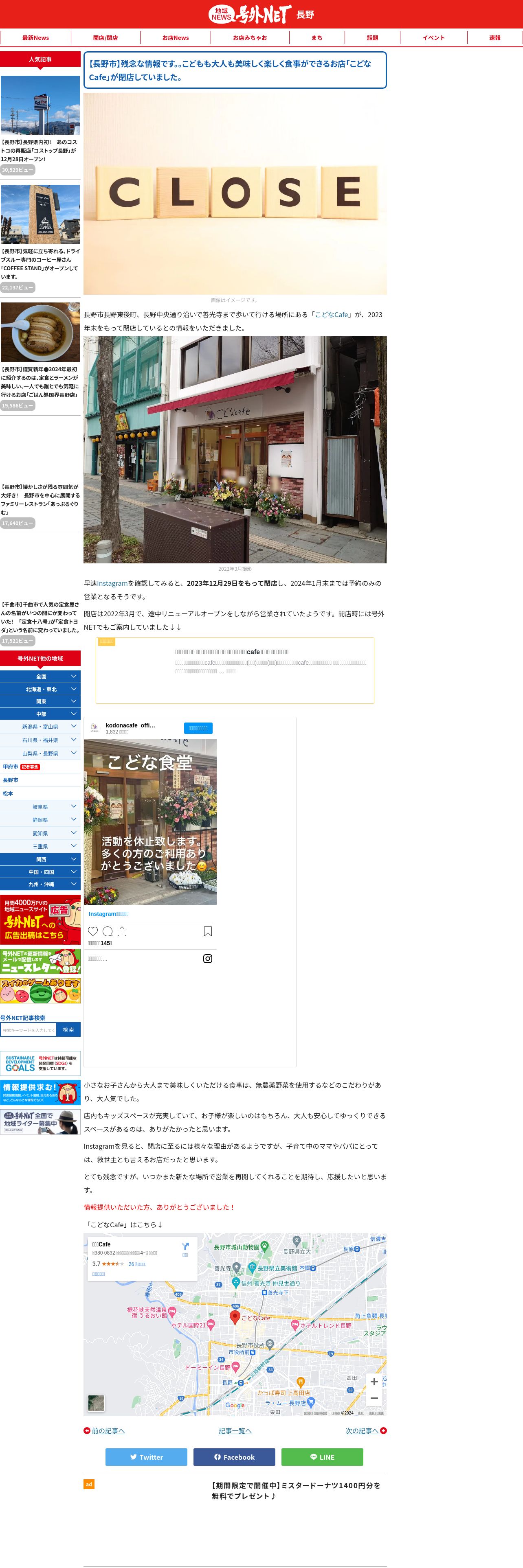Viewport: 523px width, 1568px height.
Task: Expand the 関西 region
Action: 40,859
